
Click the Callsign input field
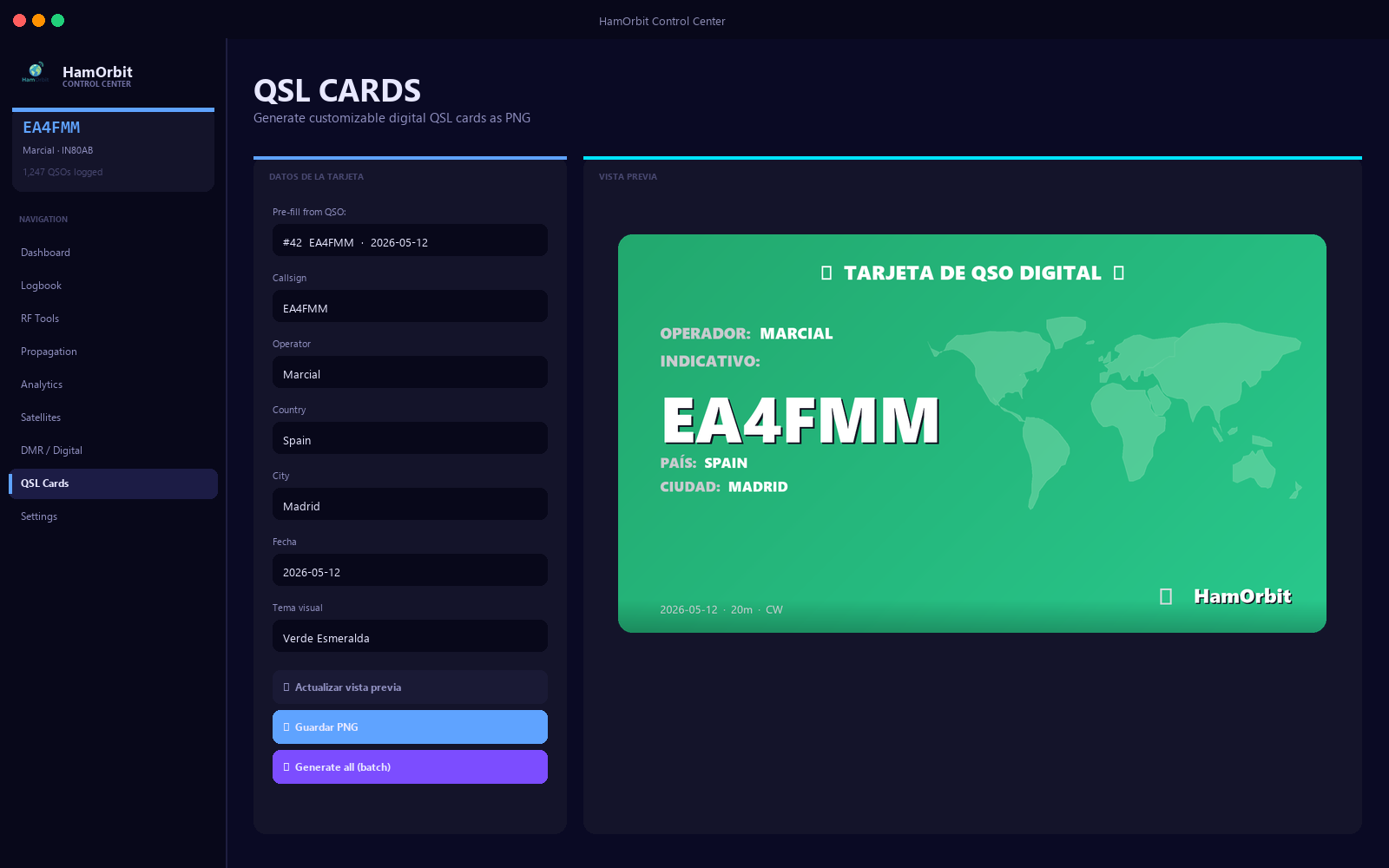point(410,306)
